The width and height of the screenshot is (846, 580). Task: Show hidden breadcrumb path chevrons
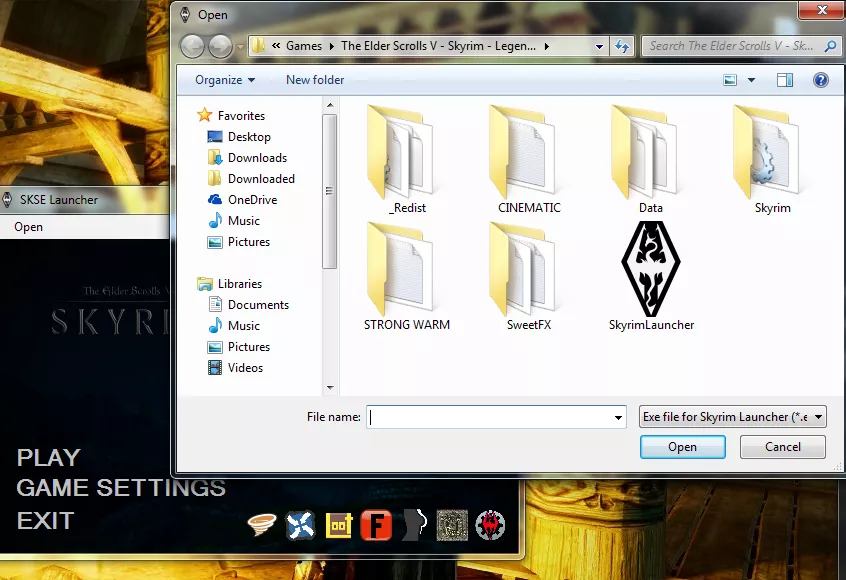276,46
